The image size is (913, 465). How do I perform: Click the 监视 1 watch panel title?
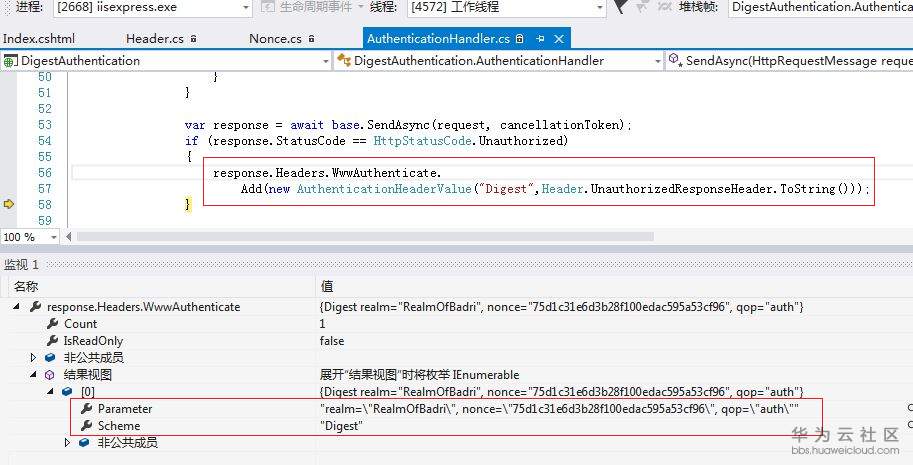pyautogui.click(x=22, y=265)
